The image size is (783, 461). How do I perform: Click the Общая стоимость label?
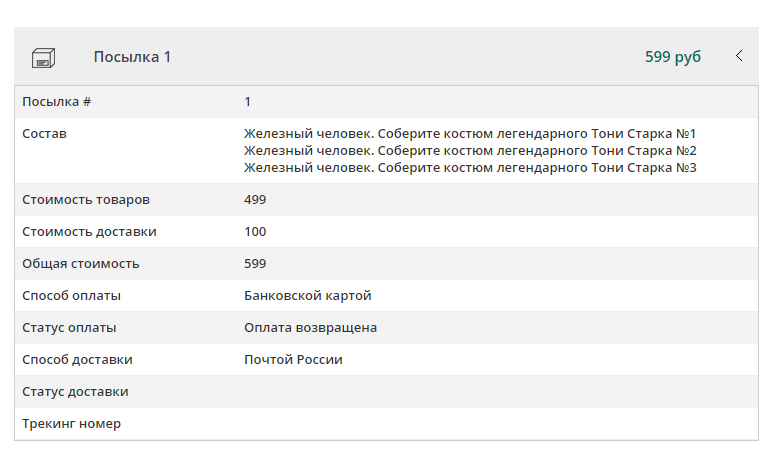click(x=81, y=264)
